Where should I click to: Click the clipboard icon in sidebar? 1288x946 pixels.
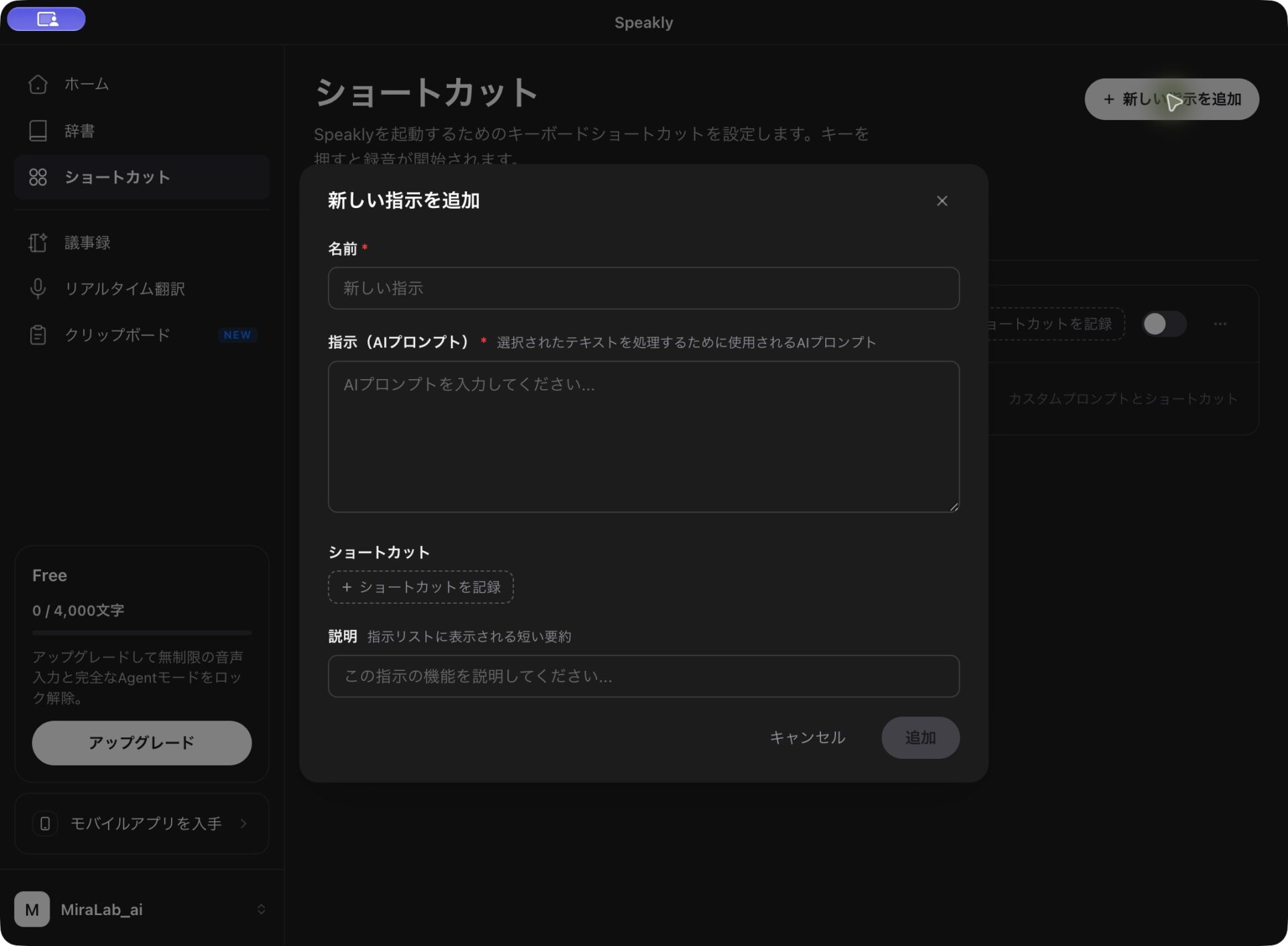38,335
